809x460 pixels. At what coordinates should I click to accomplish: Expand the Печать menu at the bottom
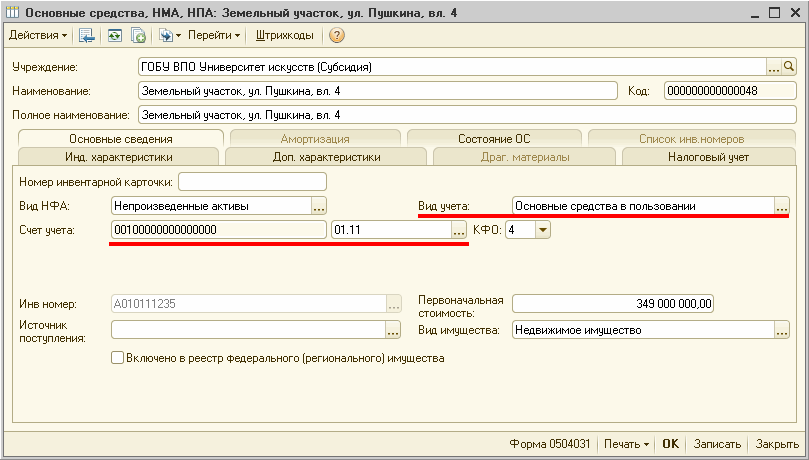tap(627, 444)
